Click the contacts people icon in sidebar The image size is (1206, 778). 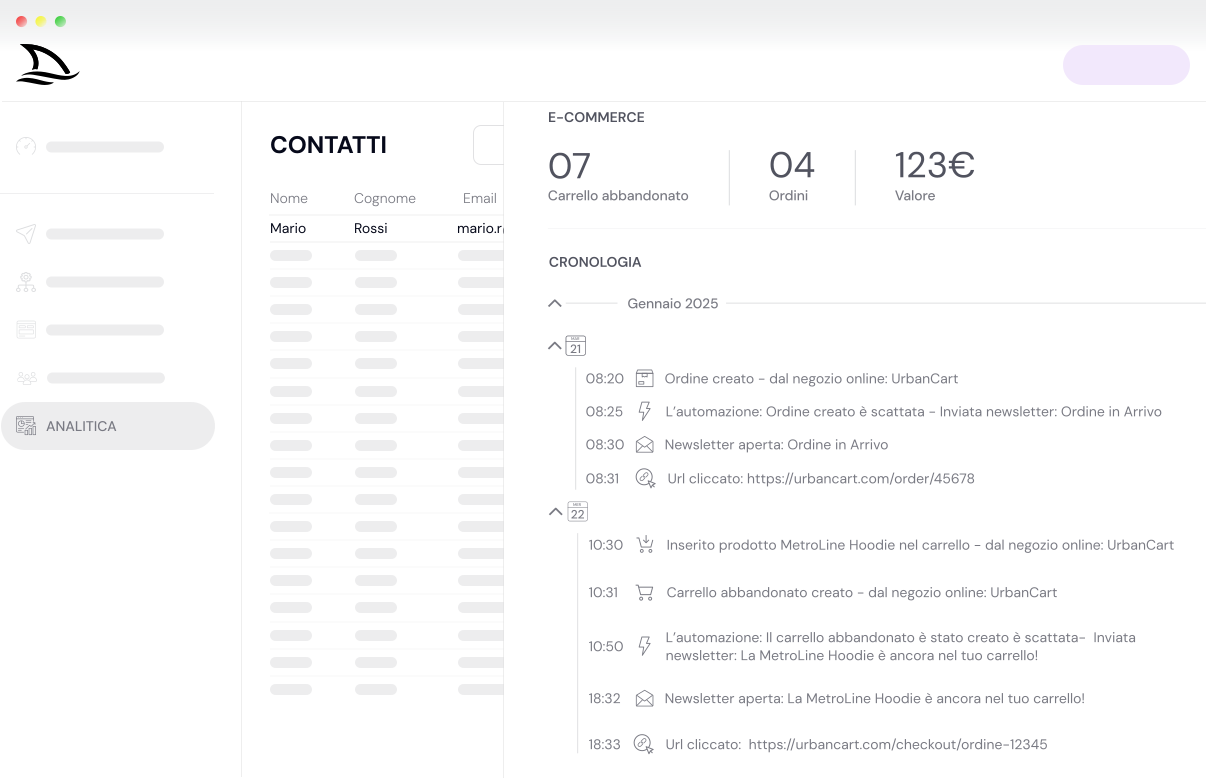(26, 378)
